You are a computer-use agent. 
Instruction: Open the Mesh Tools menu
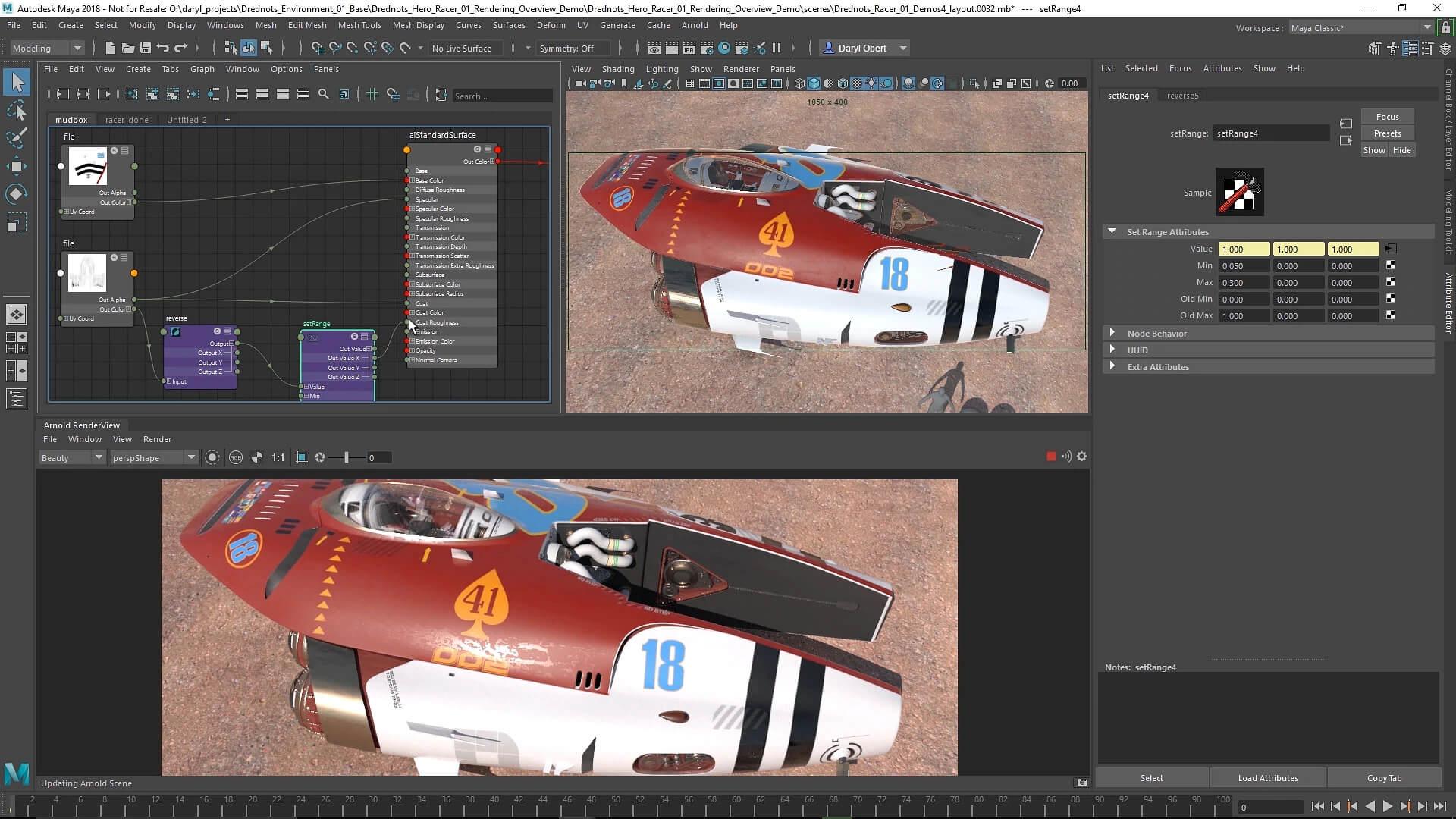[x=359, y=25]
